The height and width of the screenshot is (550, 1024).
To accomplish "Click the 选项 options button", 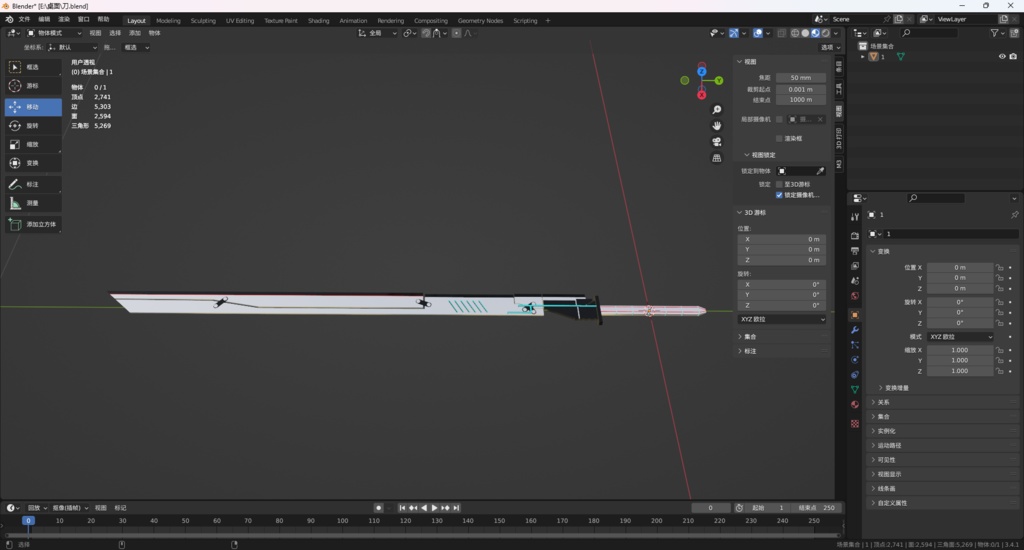I will tap(830, 48).
